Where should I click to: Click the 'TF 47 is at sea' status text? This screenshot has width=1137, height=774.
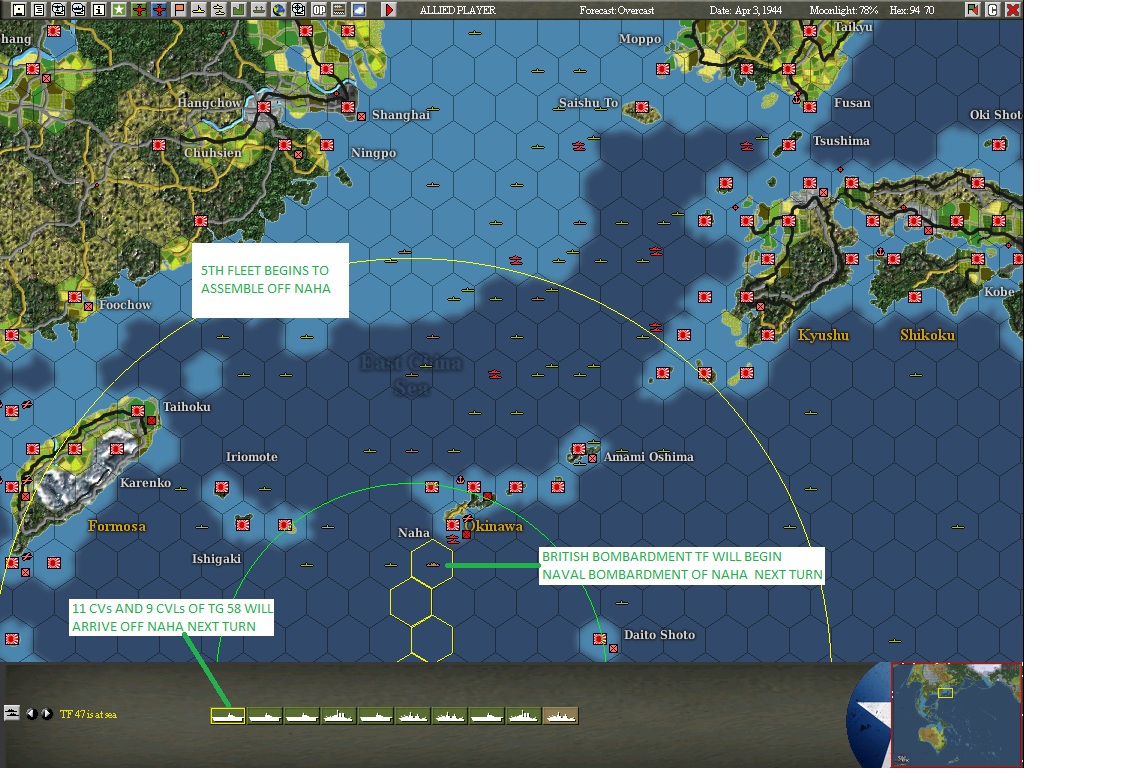pos(88,715)
